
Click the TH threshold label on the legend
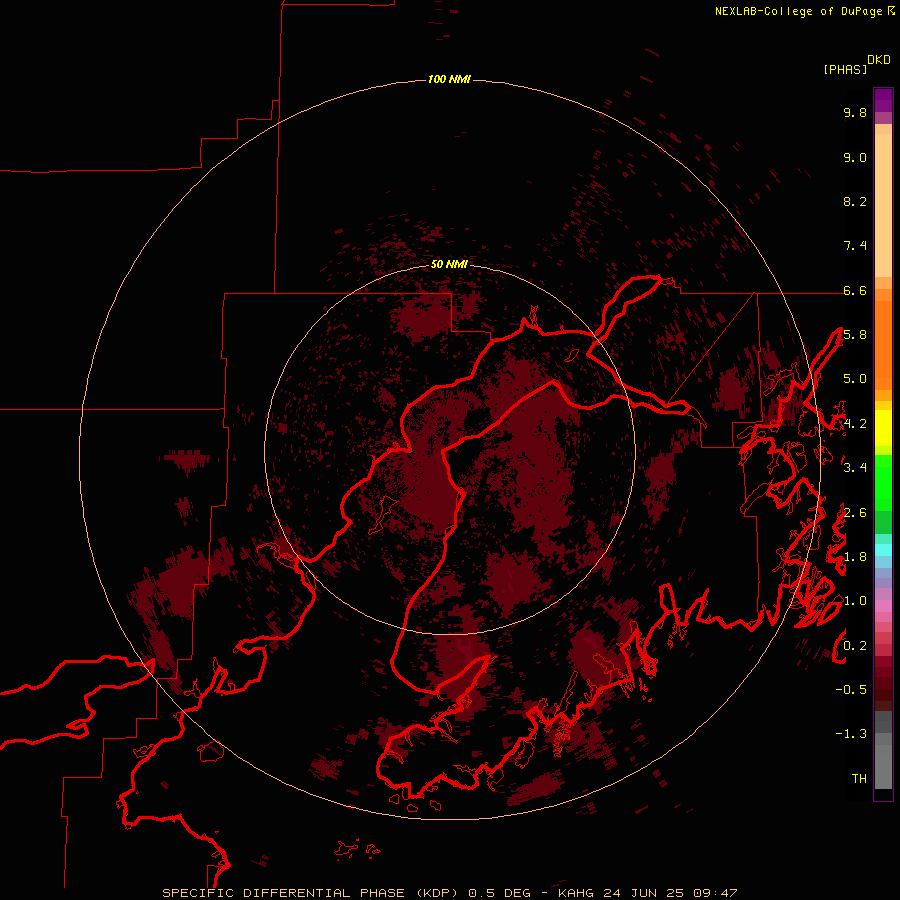click(x=859, y=779)
